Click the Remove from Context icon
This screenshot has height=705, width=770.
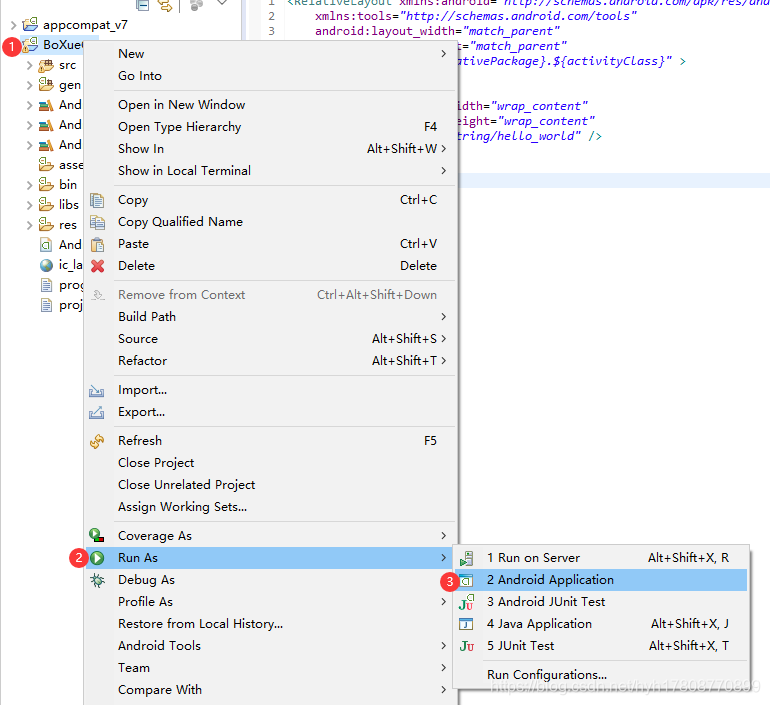coord(98,295)
